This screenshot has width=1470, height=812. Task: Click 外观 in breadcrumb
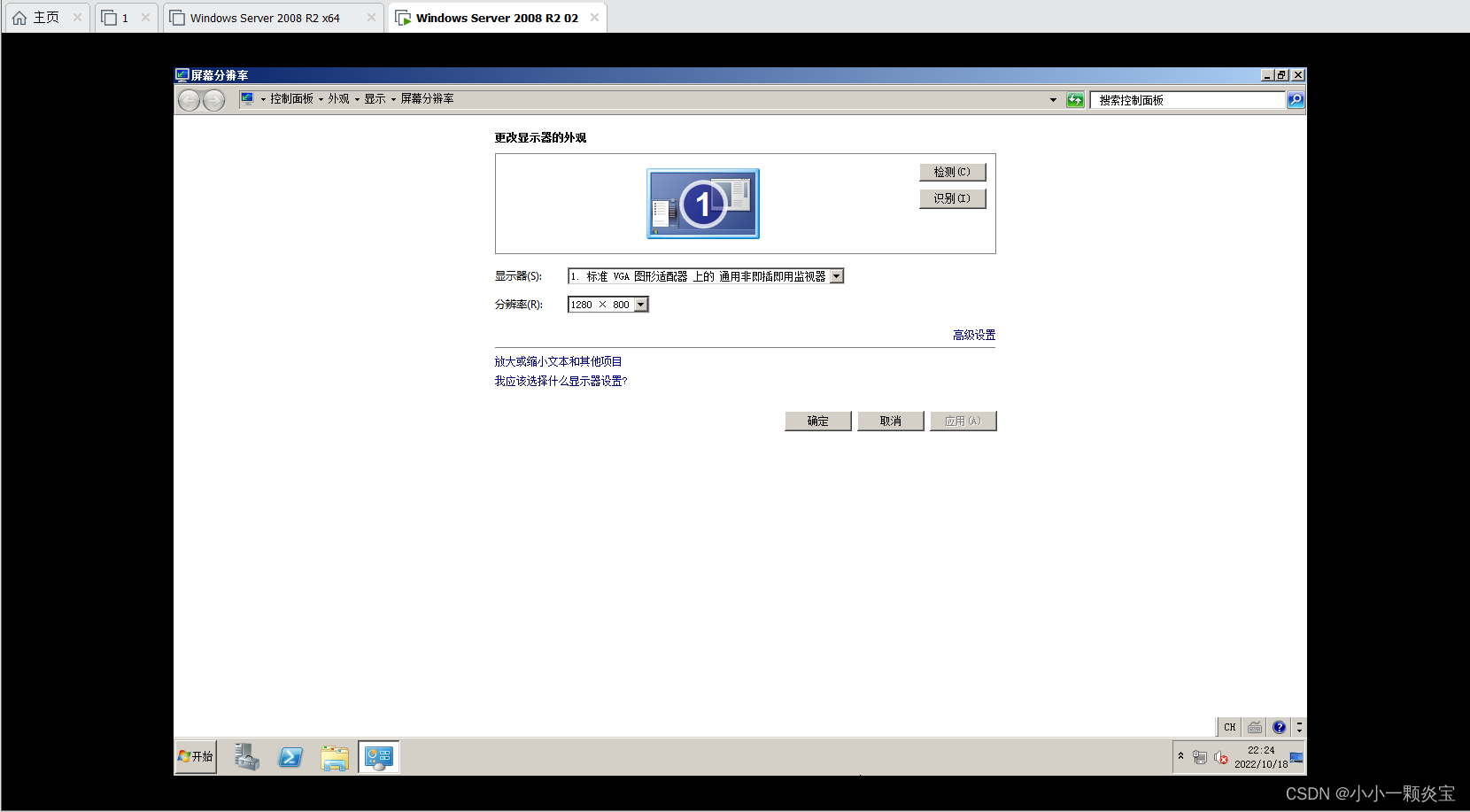click(338, 99)
